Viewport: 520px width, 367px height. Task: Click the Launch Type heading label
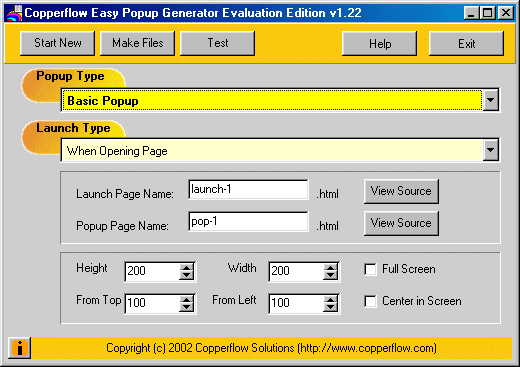tap(73, 128)
